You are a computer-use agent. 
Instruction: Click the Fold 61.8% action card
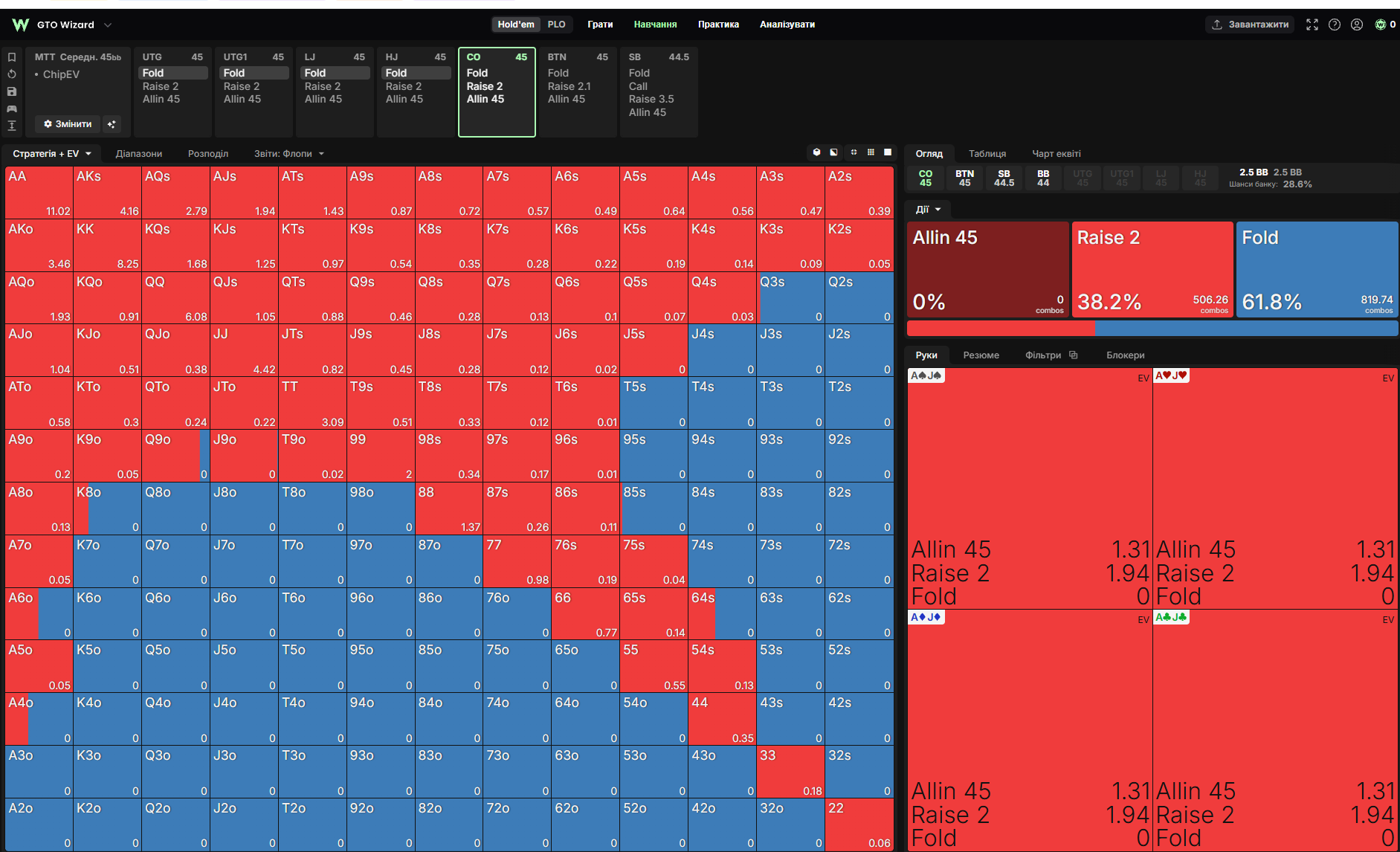click(1317, 270)
